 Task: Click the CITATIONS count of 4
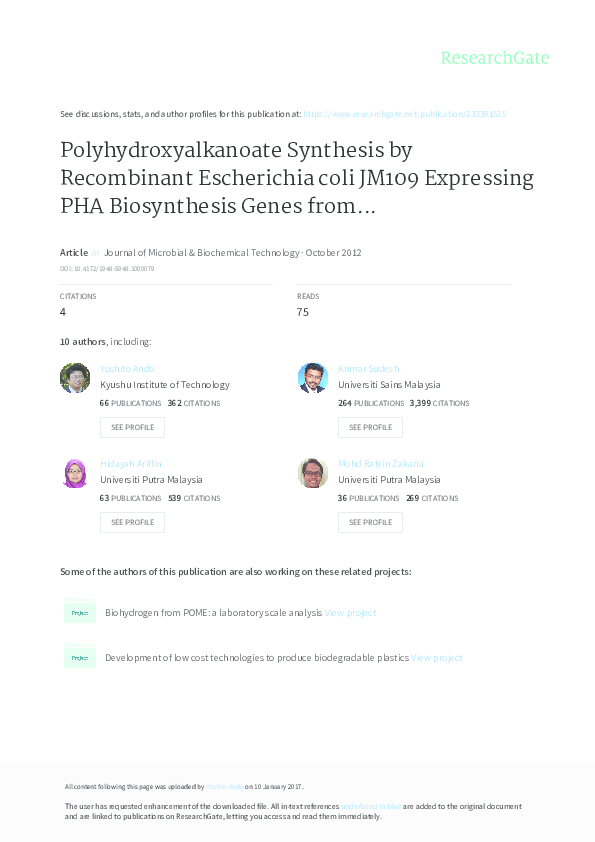tap(62, 312)
